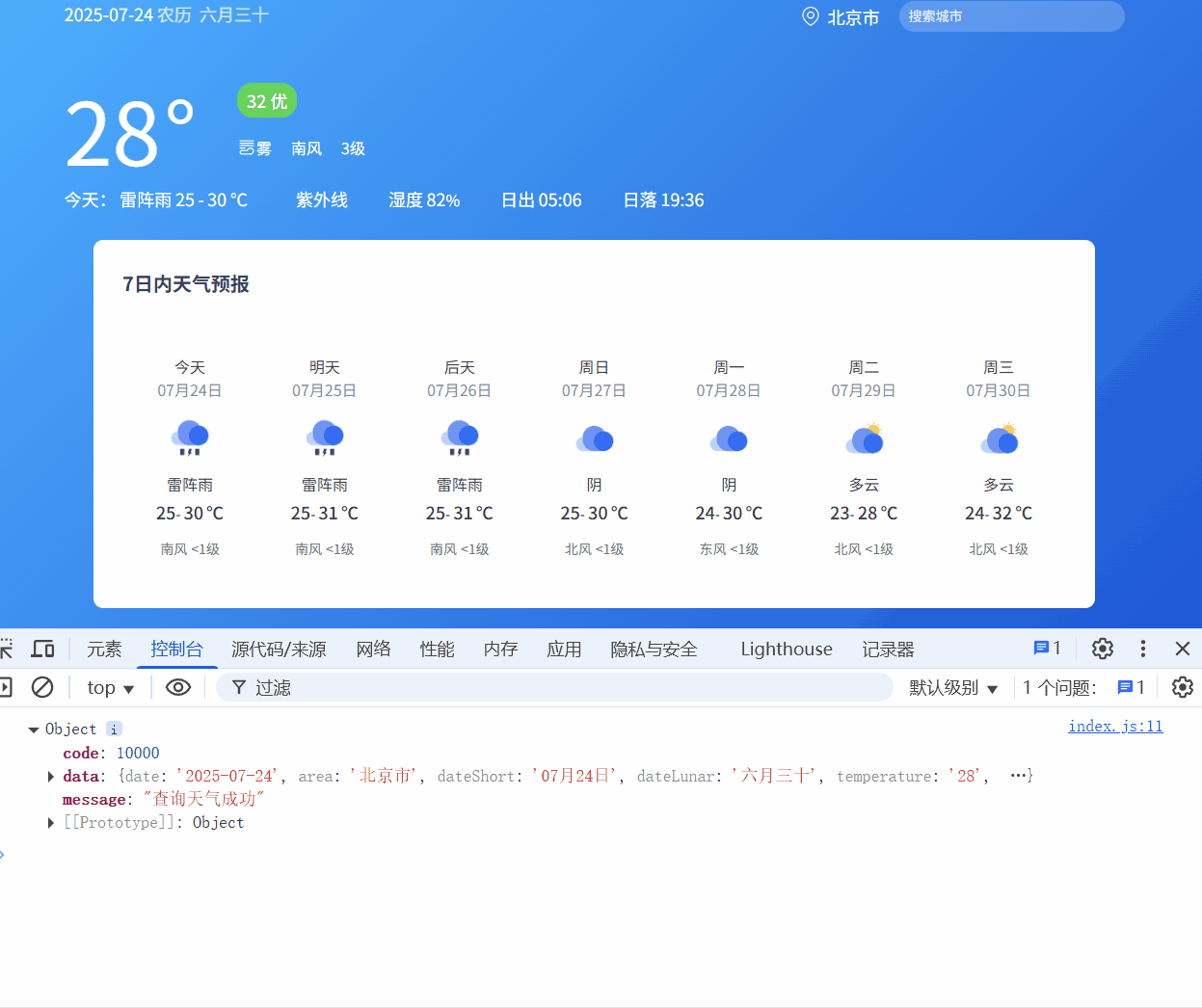The image size is (1202, 1008).
Task: Open the 源代码/来源 tab
Action: click(x=279, y=650)
